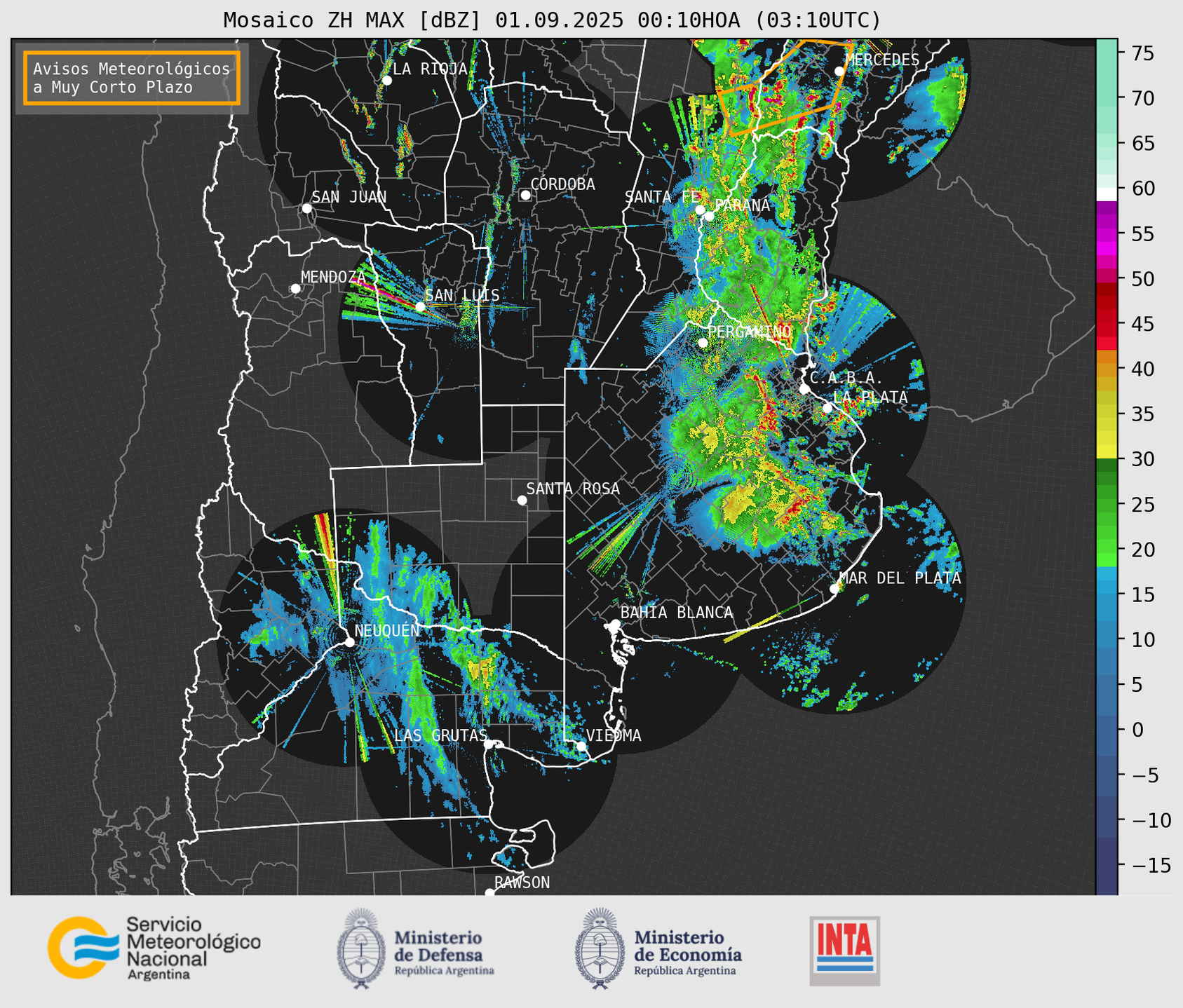Click the NEUQUÉN city marker
The height and width of the screenshot is (1008, 1183).
(x=349, y=642)
